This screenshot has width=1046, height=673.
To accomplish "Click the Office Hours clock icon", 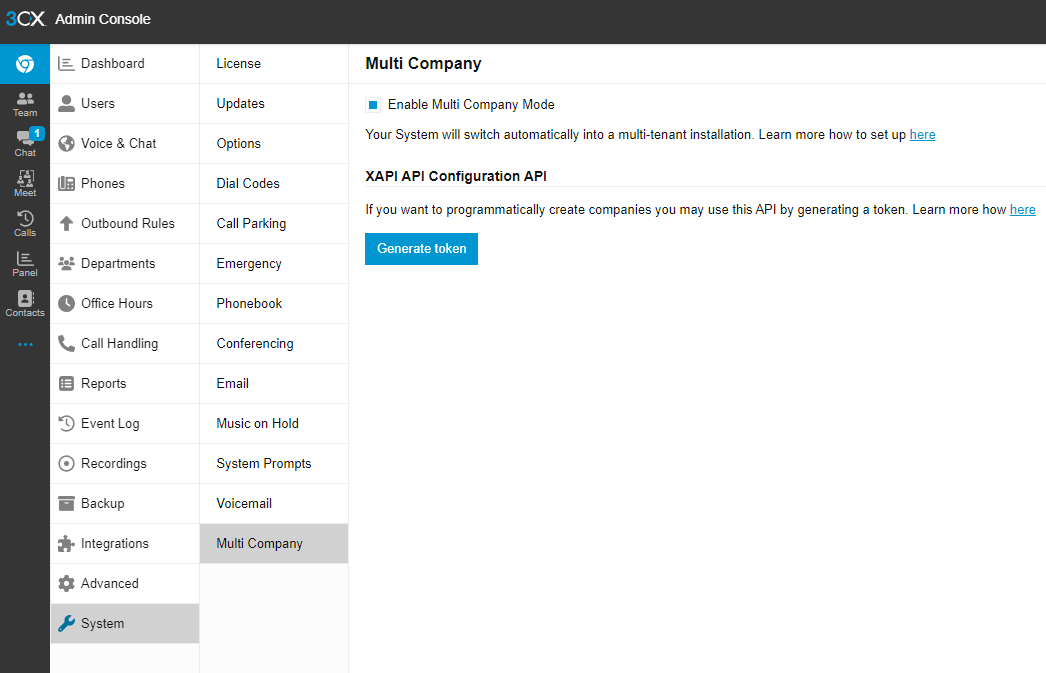I will pos(66,303).
